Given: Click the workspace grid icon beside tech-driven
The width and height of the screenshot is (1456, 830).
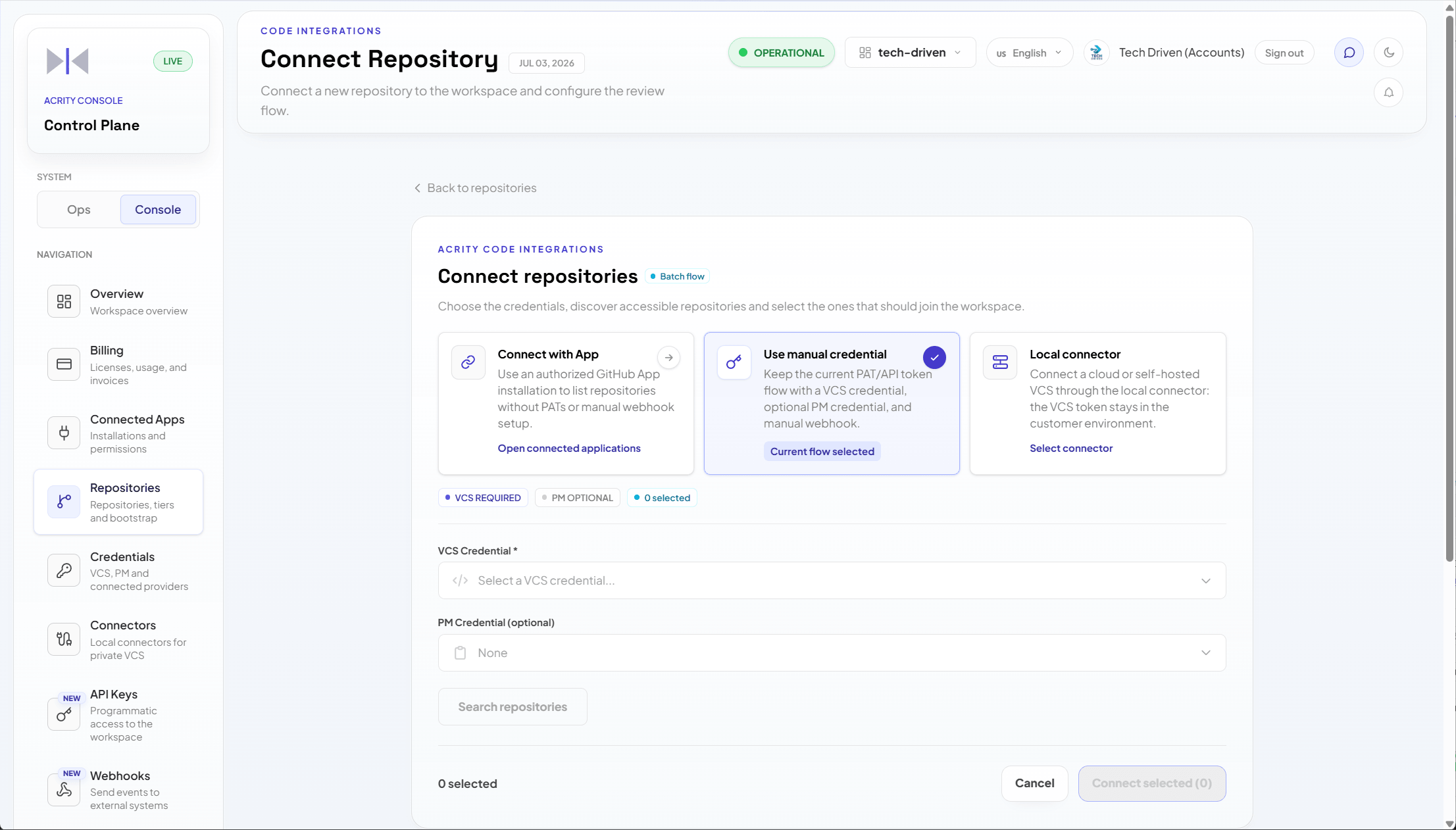Looking at the screenshot, I should [865, 53].
